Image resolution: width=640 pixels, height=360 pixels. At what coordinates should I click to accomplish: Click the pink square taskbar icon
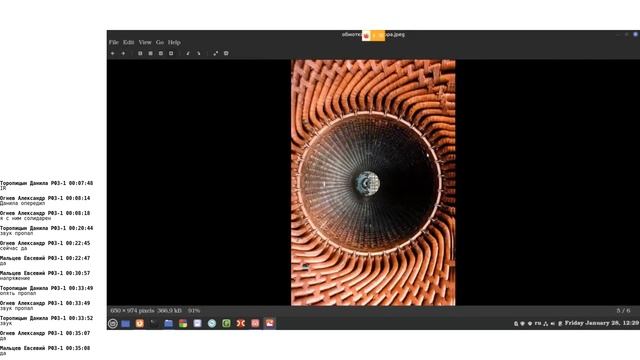coord(255,324)
